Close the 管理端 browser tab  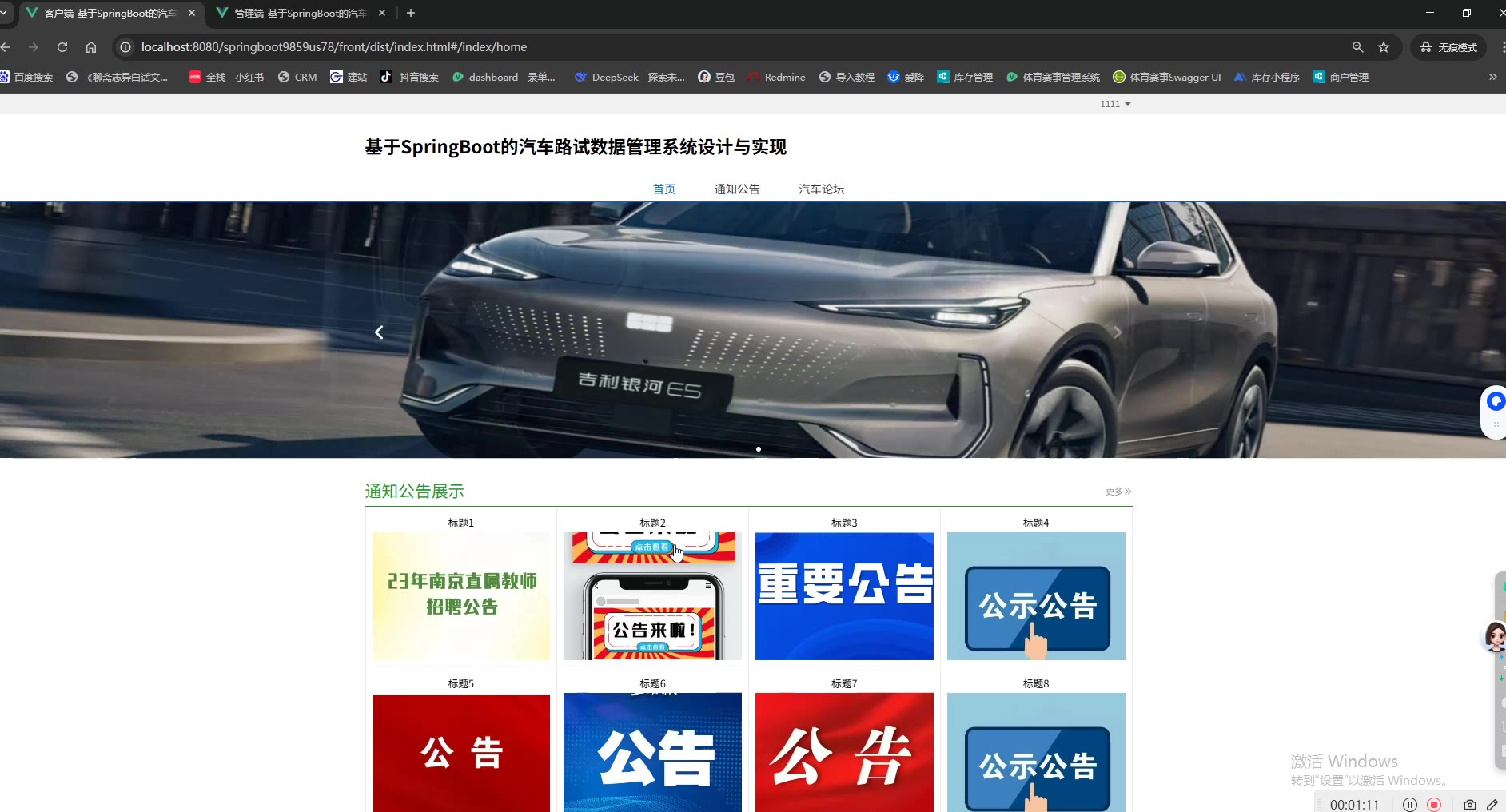point(382,13)
